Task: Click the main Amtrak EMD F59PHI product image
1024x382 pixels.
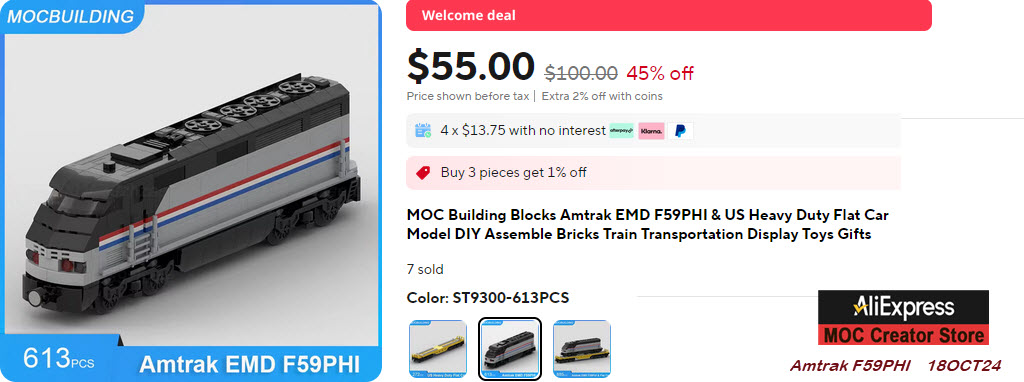Action: coord(191,189)
